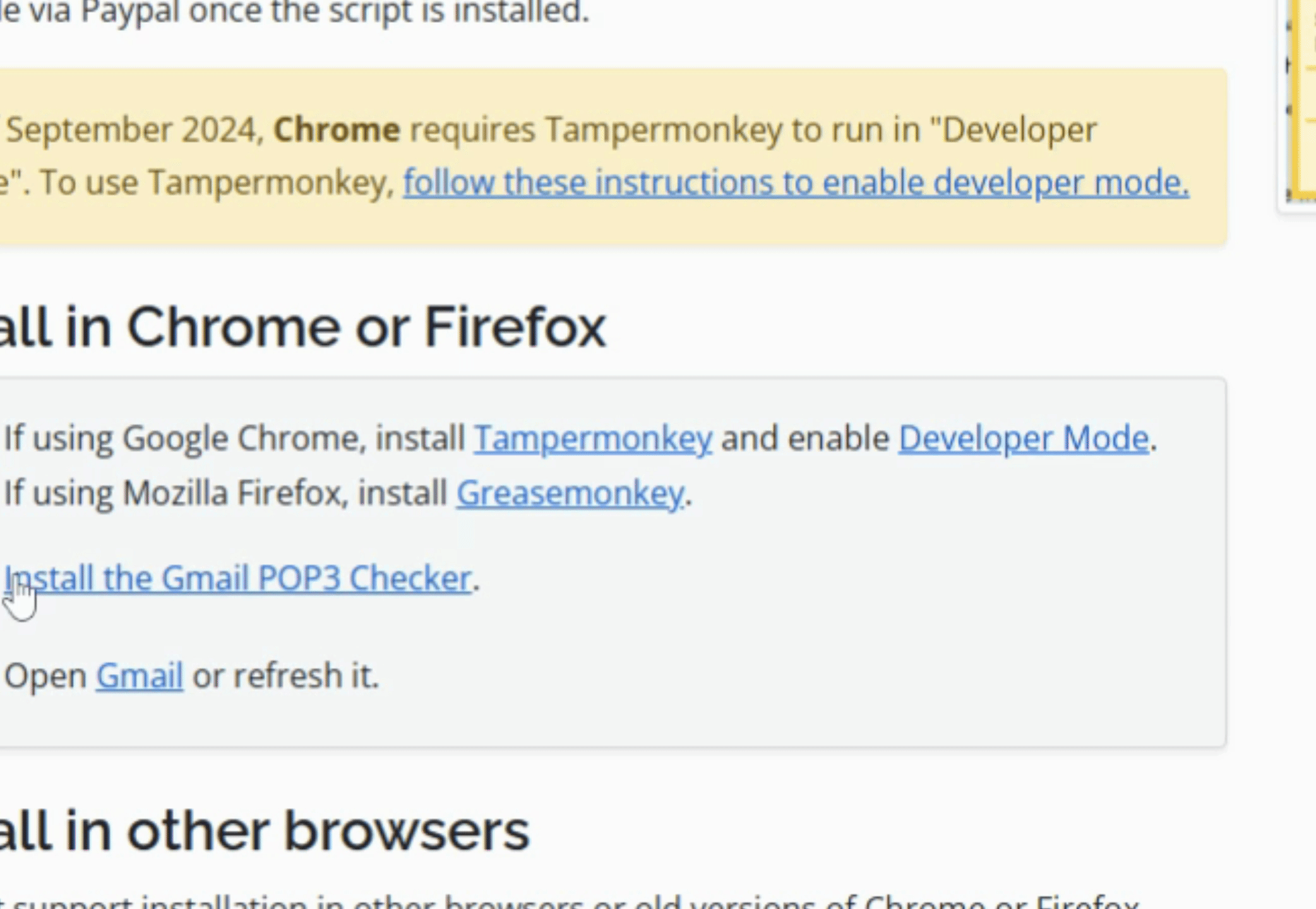Open the Greasemonkey link for Firefox
Viewport: 1316px width, 909px height.
pyautogui.click(x=570, y=494)
